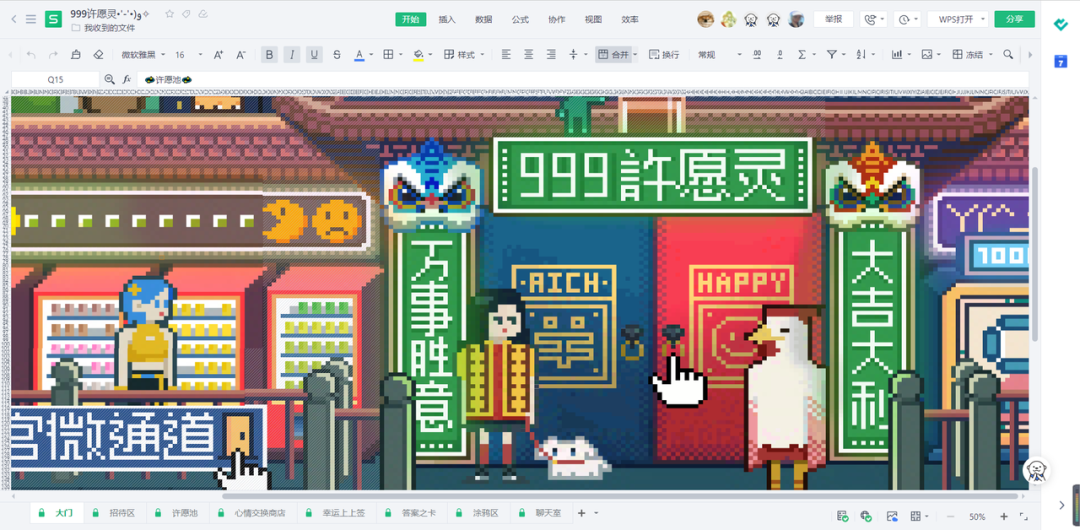Click the sort A-Z icon
The image size is (1080, 530).
861,54
